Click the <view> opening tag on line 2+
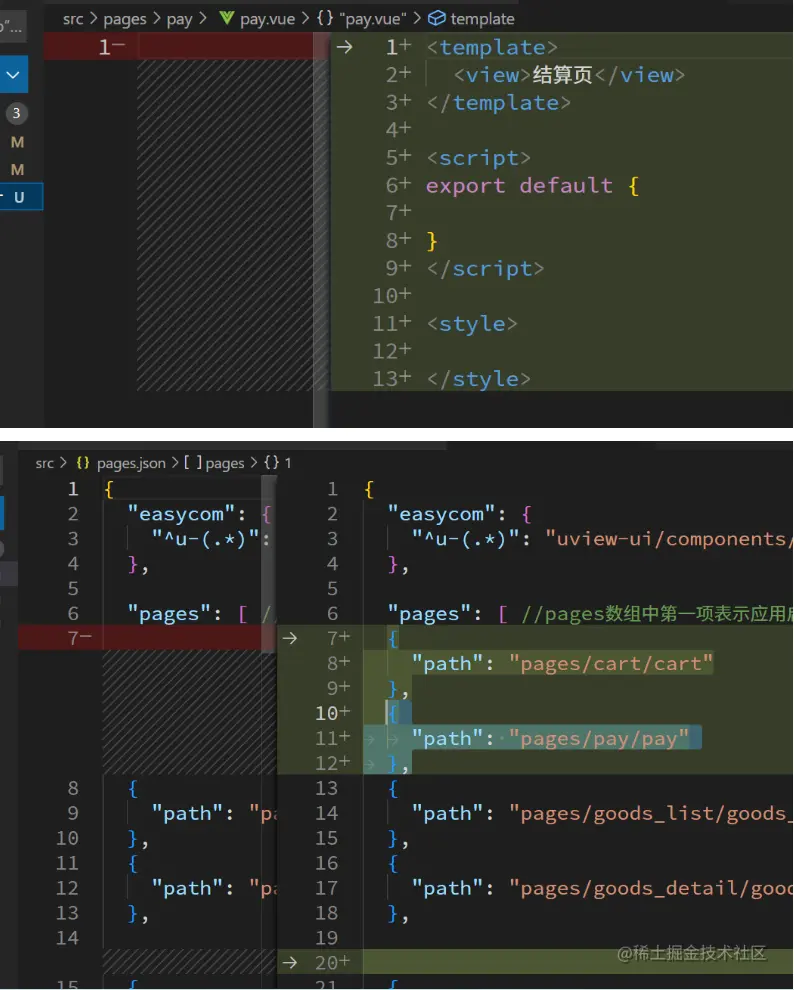 point(492,75)
